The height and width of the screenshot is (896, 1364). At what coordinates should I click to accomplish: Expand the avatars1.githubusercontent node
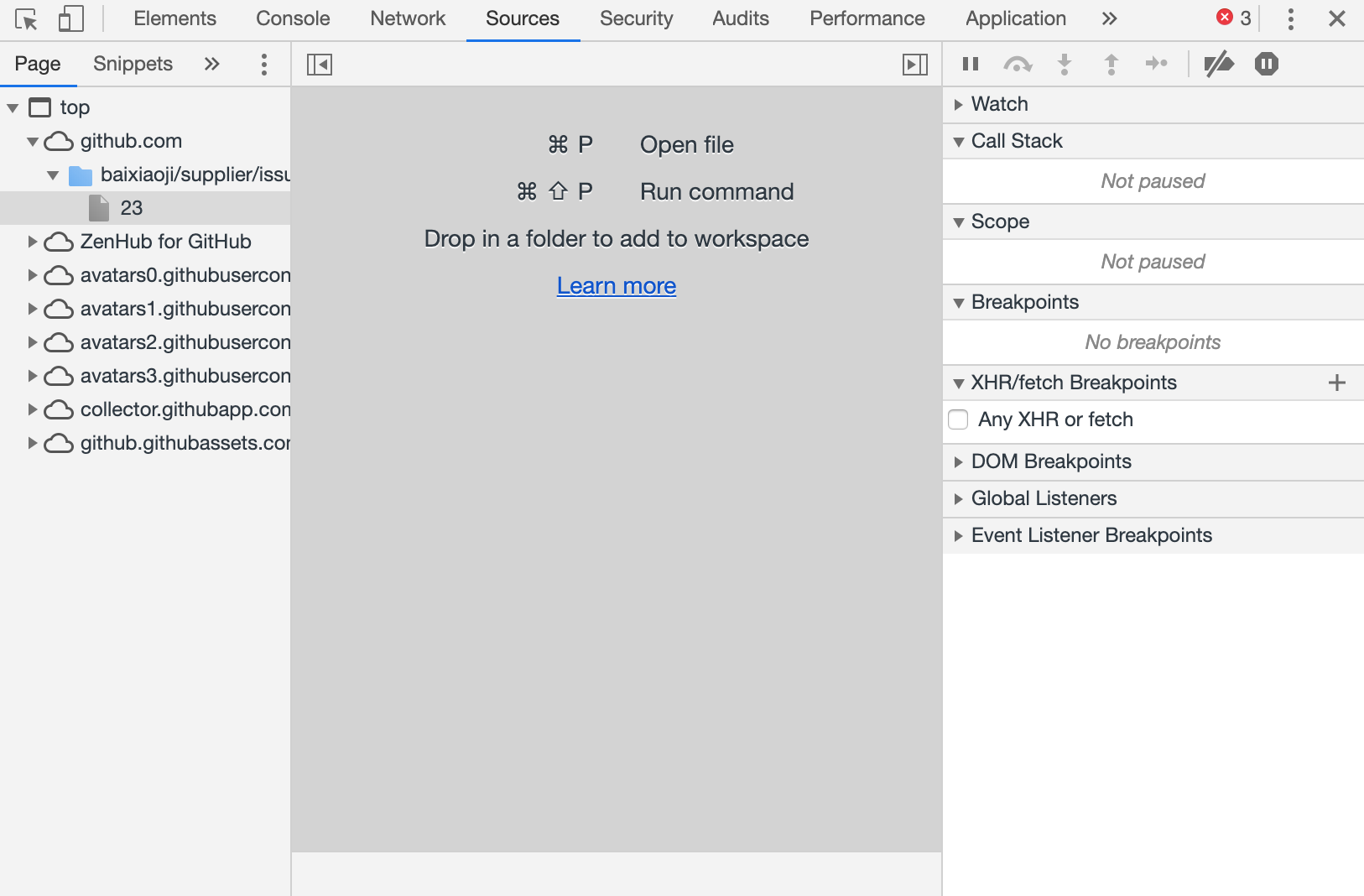click(33, 309)
